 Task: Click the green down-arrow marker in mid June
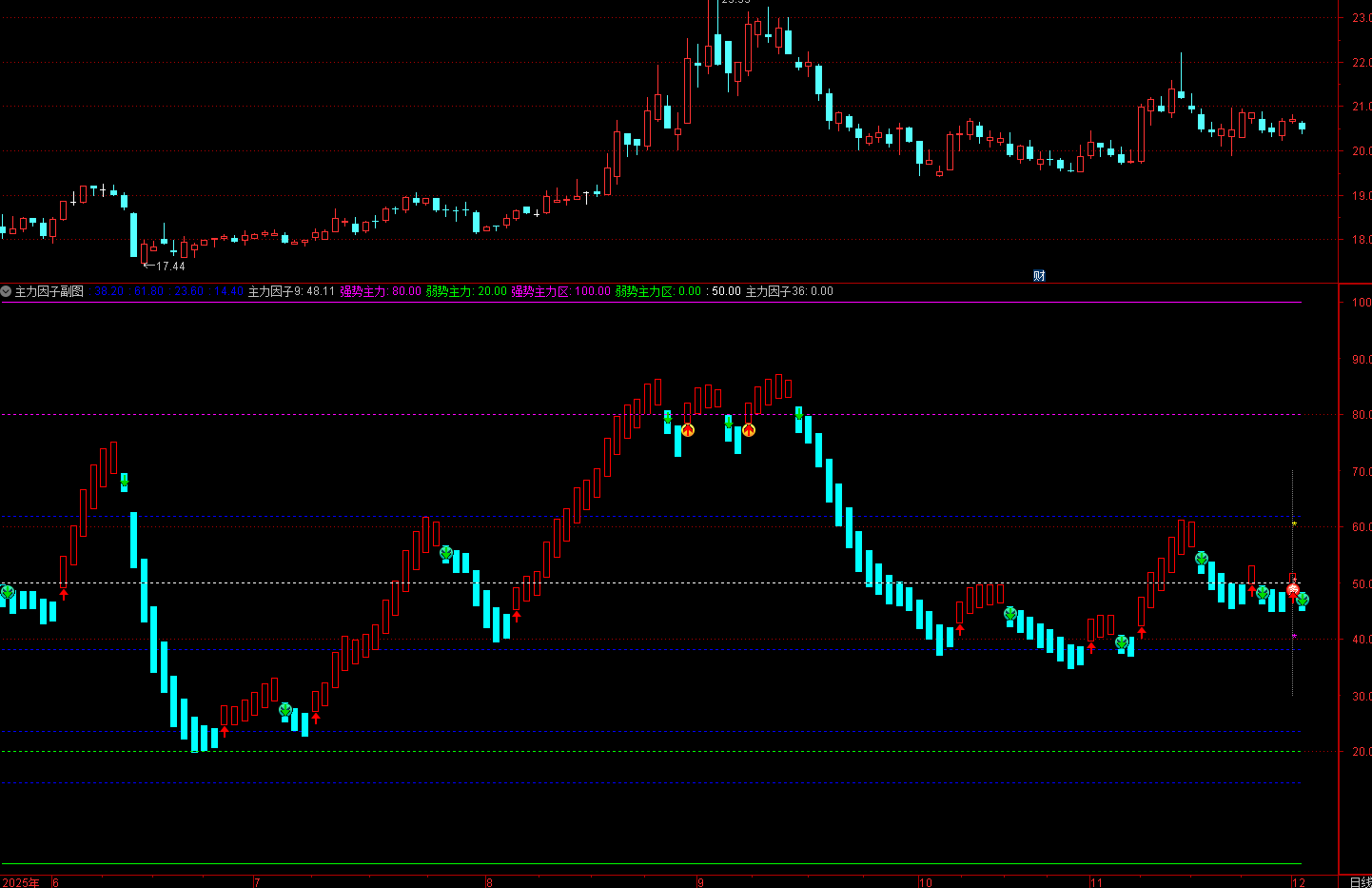tap(125, 483)
